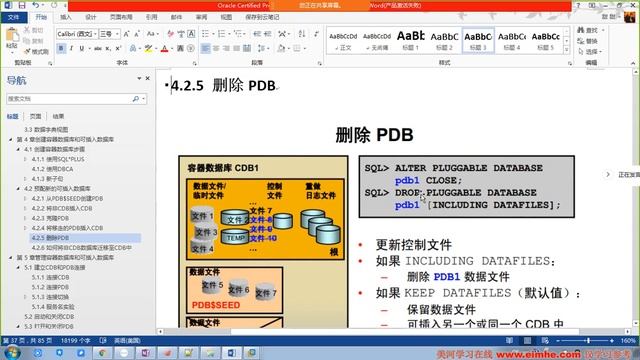Toggle show paragraph marks
The image size is (640, 360).
pos(317,34)
